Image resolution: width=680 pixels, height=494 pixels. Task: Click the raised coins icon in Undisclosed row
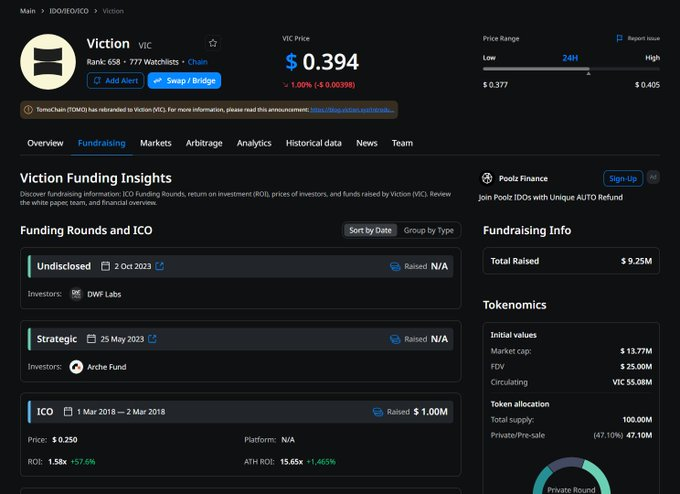pos(395,266)
